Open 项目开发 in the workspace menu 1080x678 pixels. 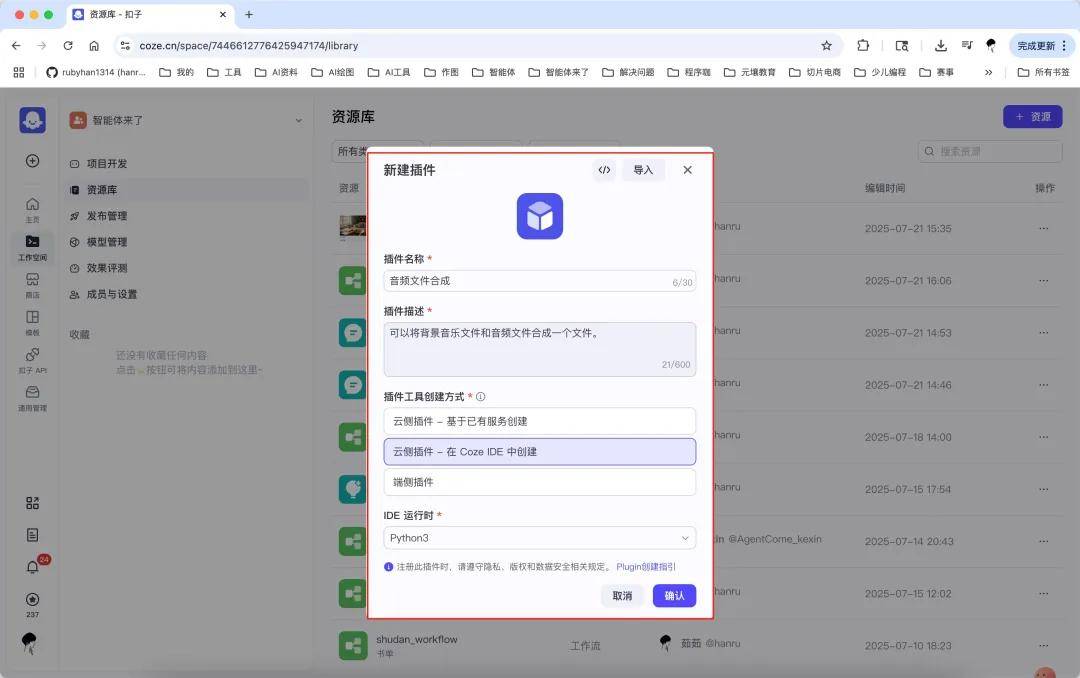click(107, 164)
